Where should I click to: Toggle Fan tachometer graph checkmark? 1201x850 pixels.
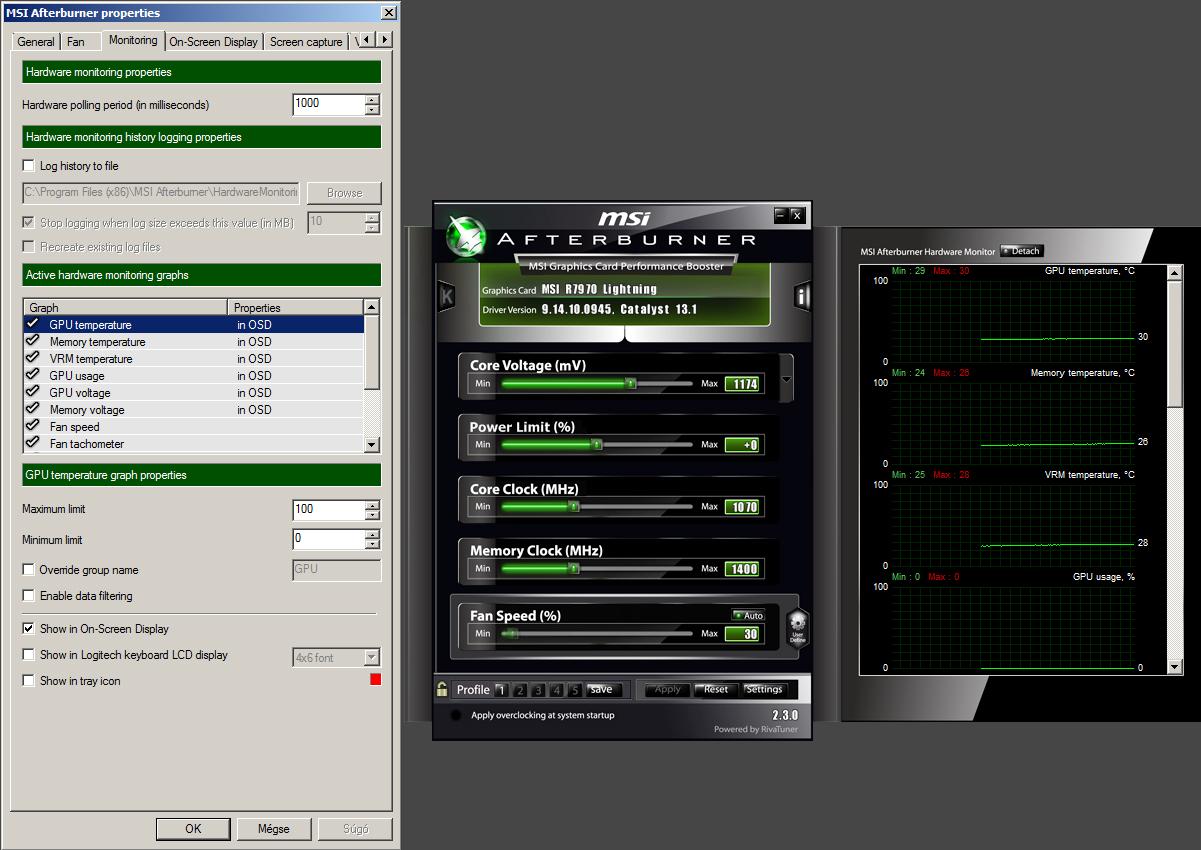point(32,443)
